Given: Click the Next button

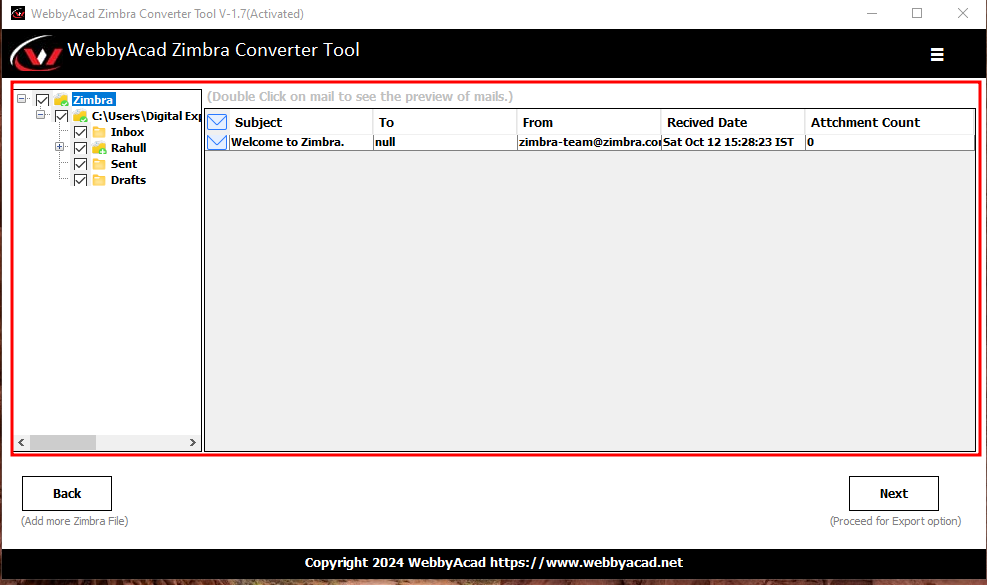Looking at the screenshot, I should pyautogui.click(x=893, y=493).
